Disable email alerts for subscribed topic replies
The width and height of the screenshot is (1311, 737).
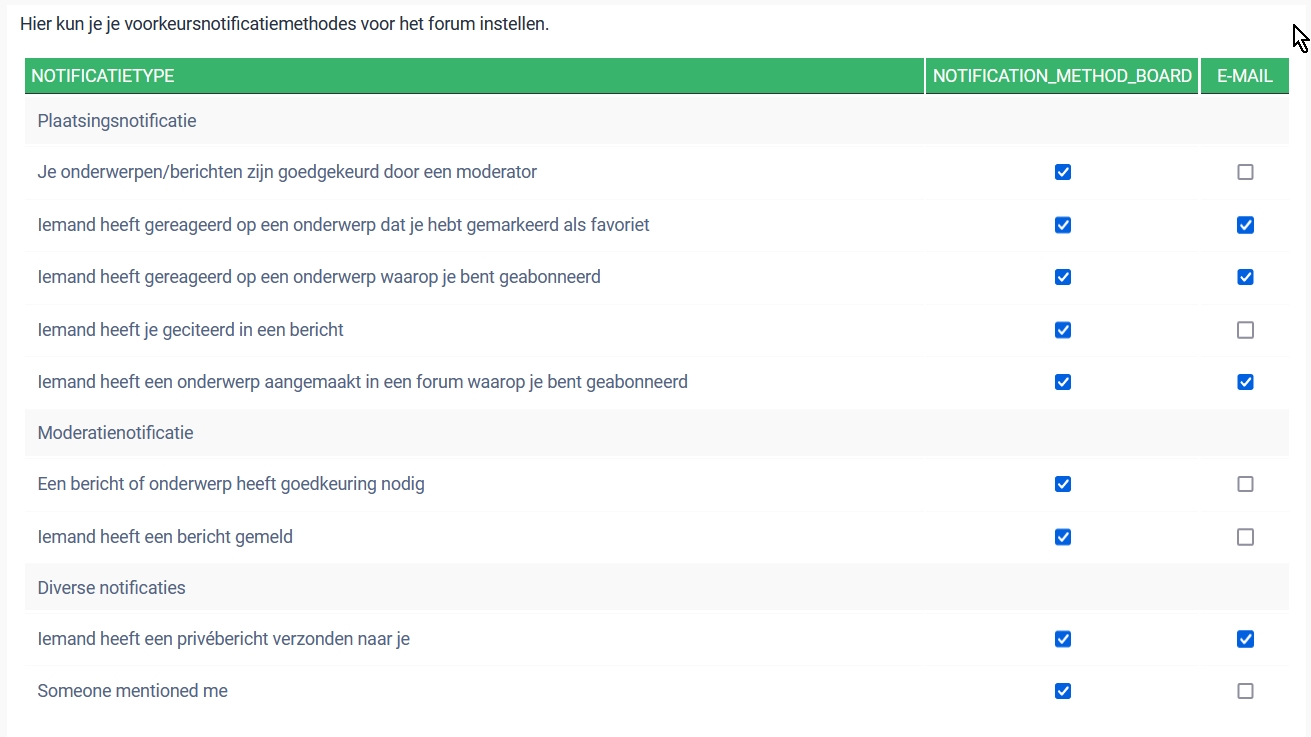pos(1245,277)
